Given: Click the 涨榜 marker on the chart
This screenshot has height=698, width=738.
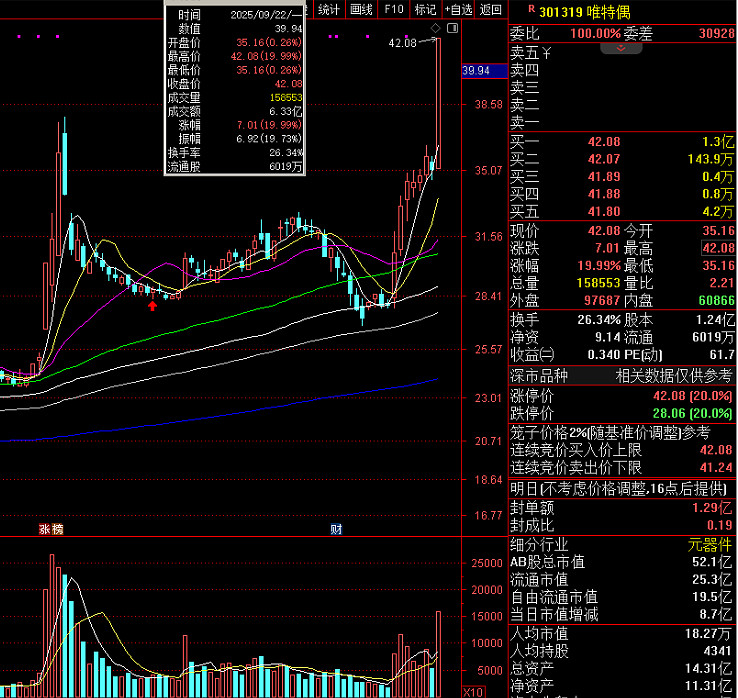Looking at the screenshot, I should click(x=50, y=529).
